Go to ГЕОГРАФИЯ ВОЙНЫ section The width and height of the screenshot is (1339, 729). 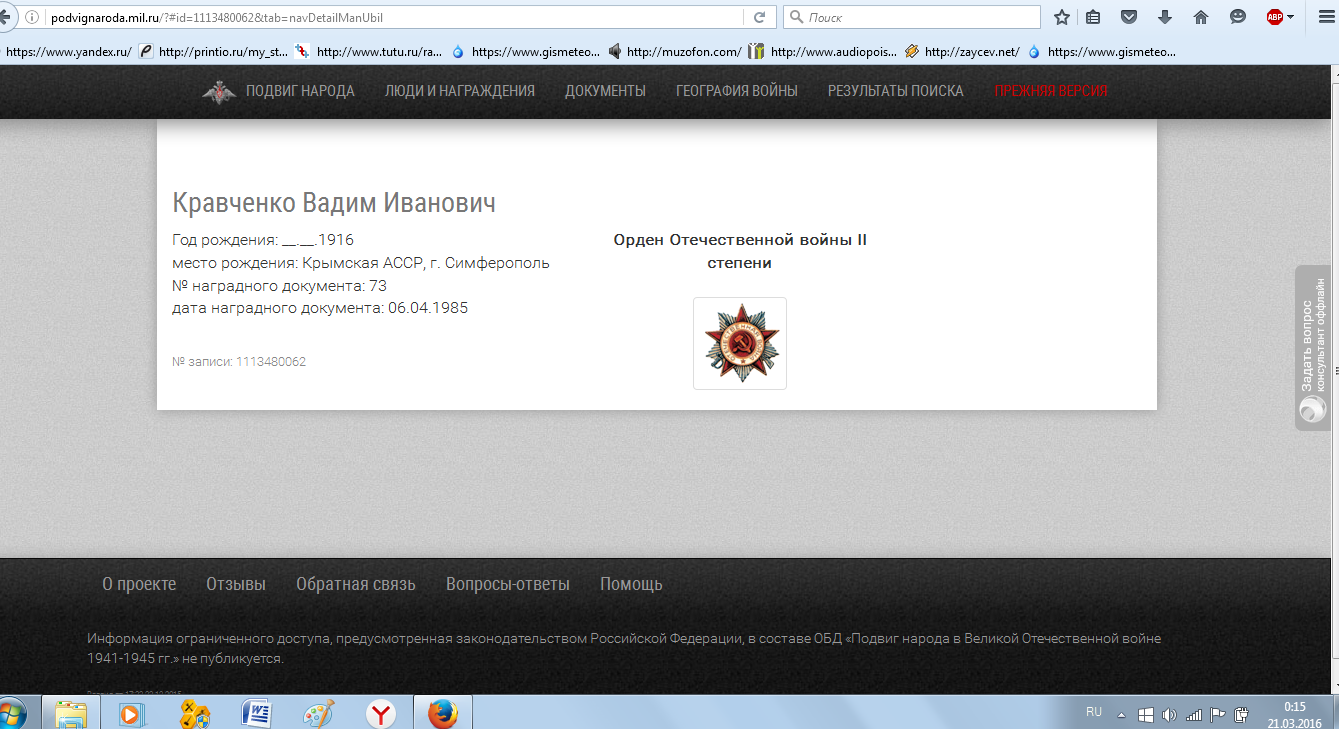pyautogui.click(x=736, y=91)
